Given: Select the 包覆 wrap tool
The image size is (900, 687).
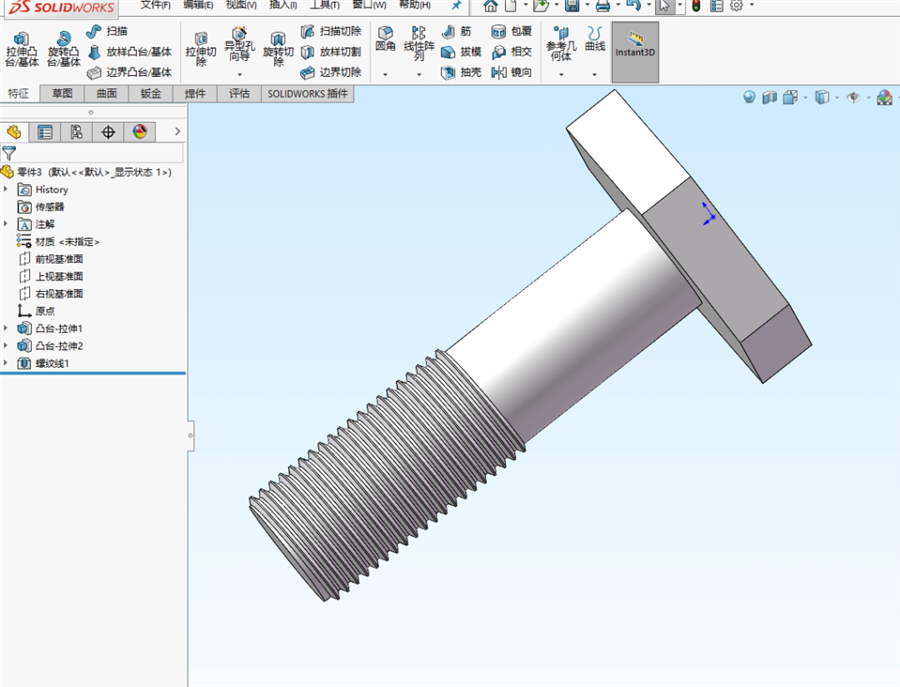Looking at the screenshot, I should point(512,31).
